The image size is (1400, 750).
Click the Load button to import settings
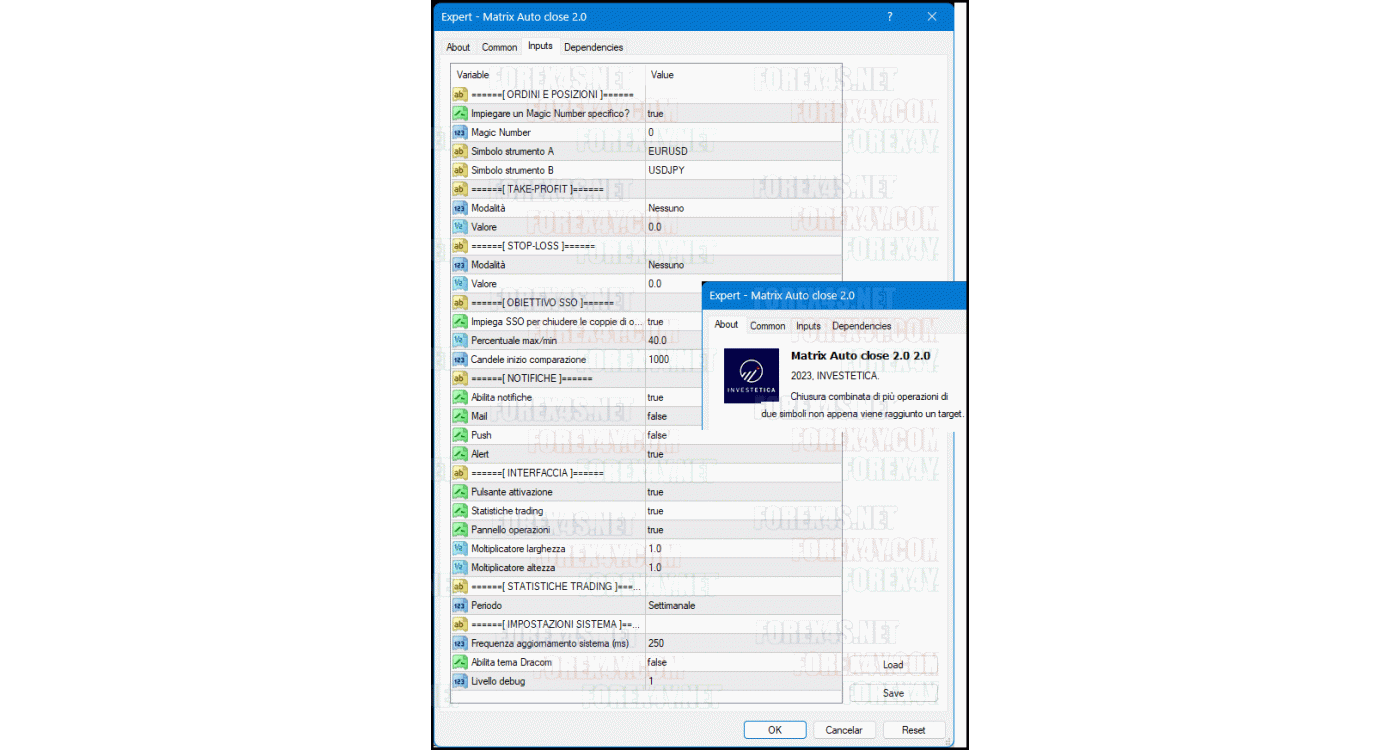point(893,664)
